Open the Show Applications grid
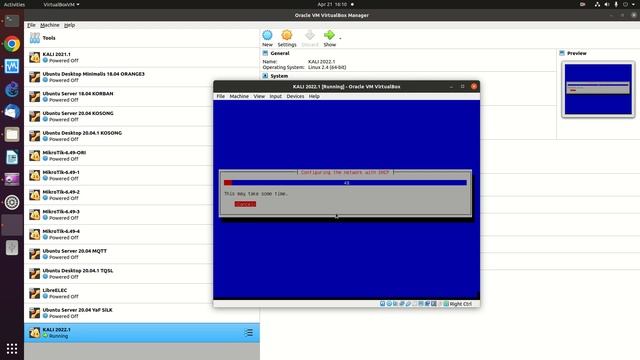640x360 pixels. [12, 349]
